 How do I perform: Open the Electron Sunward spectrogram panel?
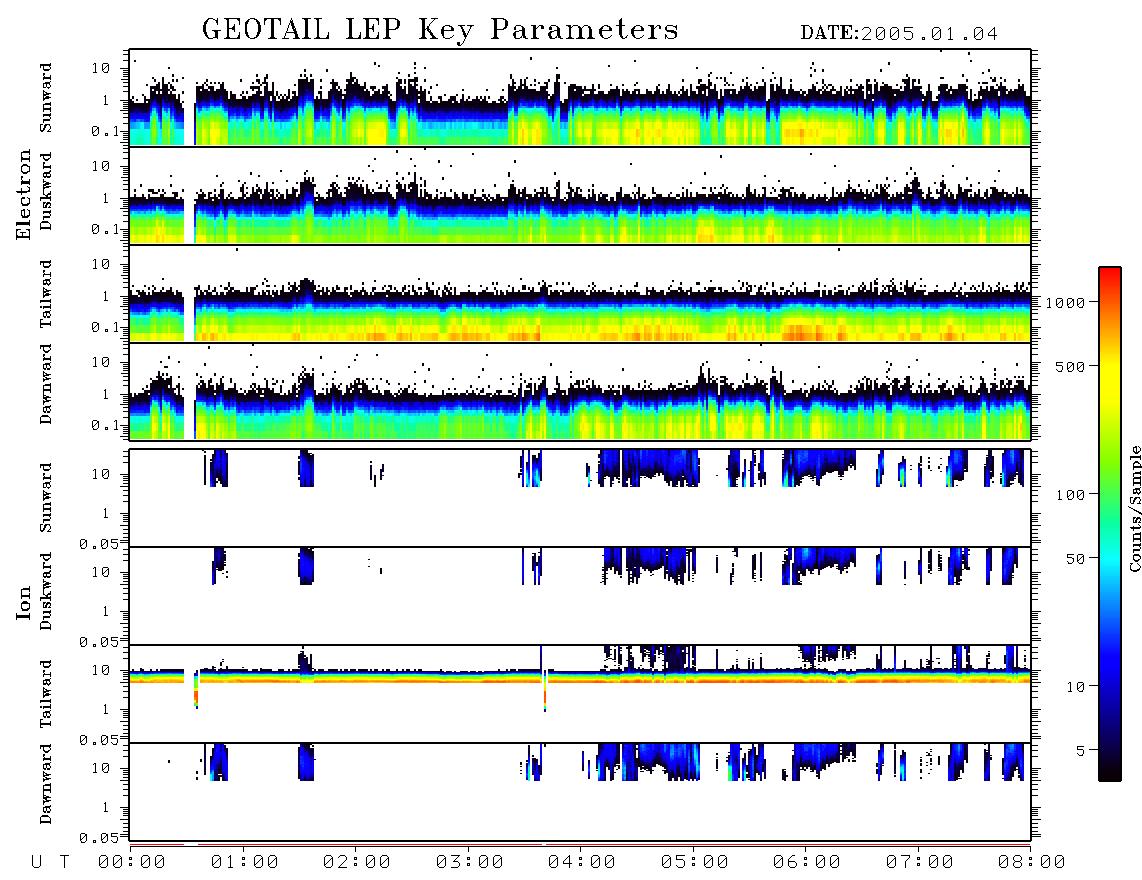coord(580,98)
